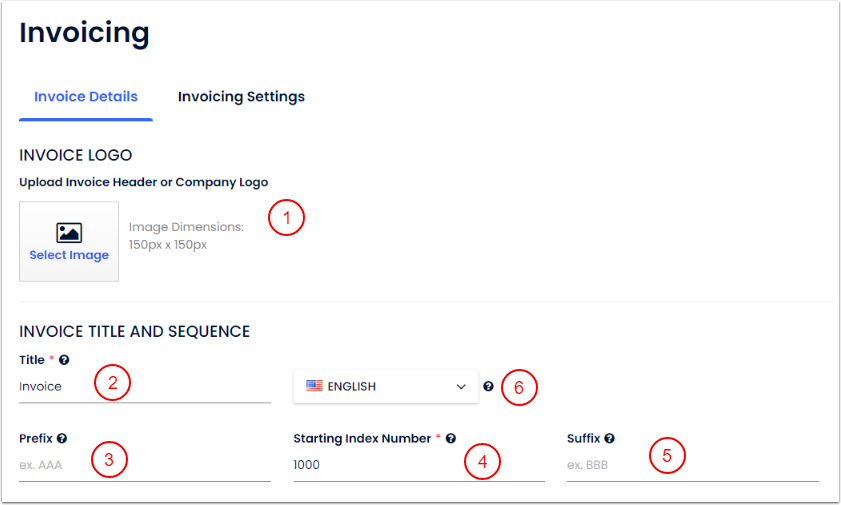Viewport: 841px width, 505px height.
Task: Switch to the Invoice Details tab
Action: click(86, 97)
